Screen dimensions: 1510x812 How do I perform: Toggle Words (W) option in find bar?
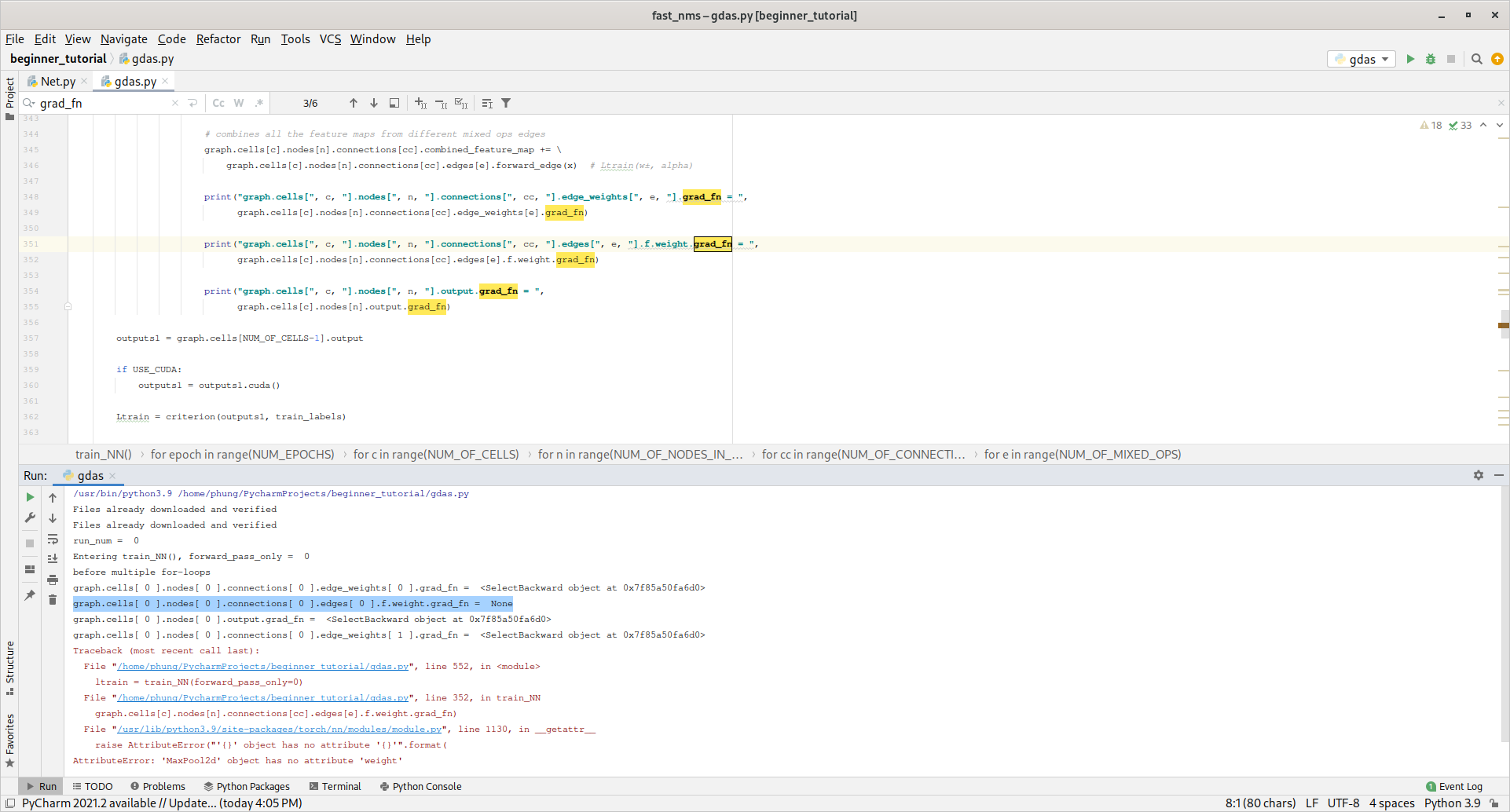click(x=239, y=103)
